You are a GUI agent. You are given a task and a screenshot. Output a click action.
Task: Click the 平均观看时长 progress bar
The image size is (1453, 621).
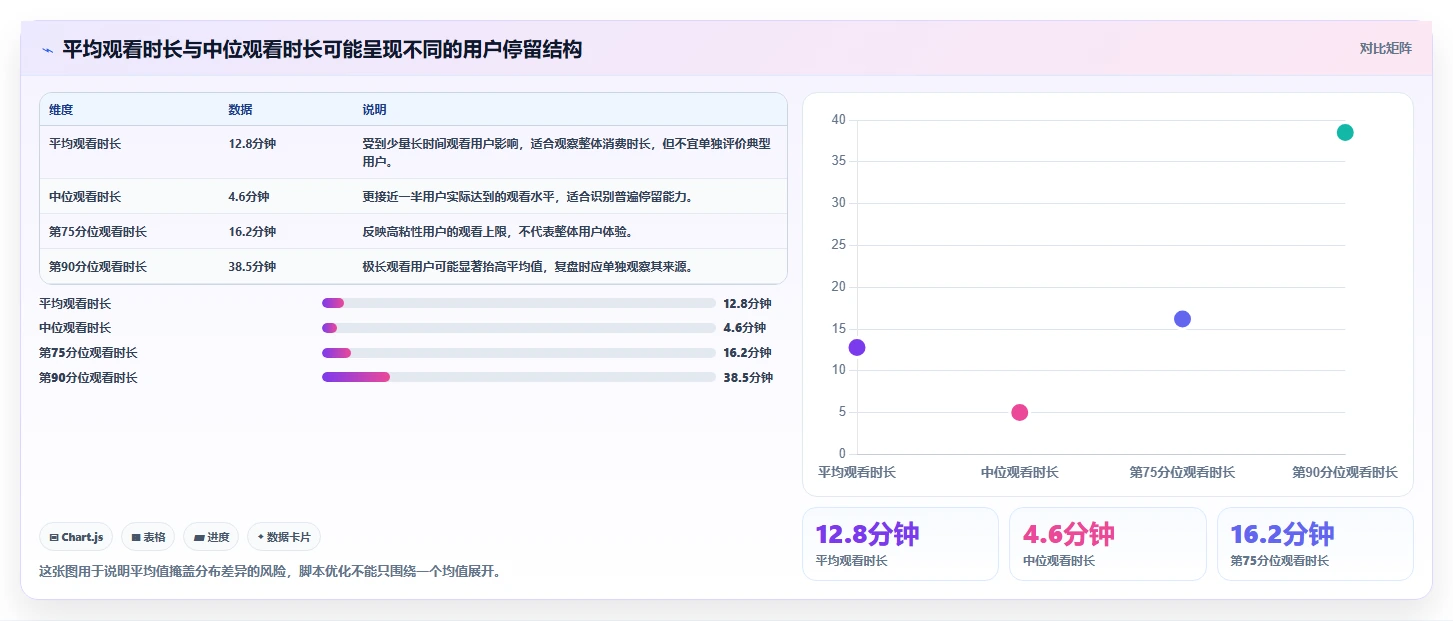518,303
